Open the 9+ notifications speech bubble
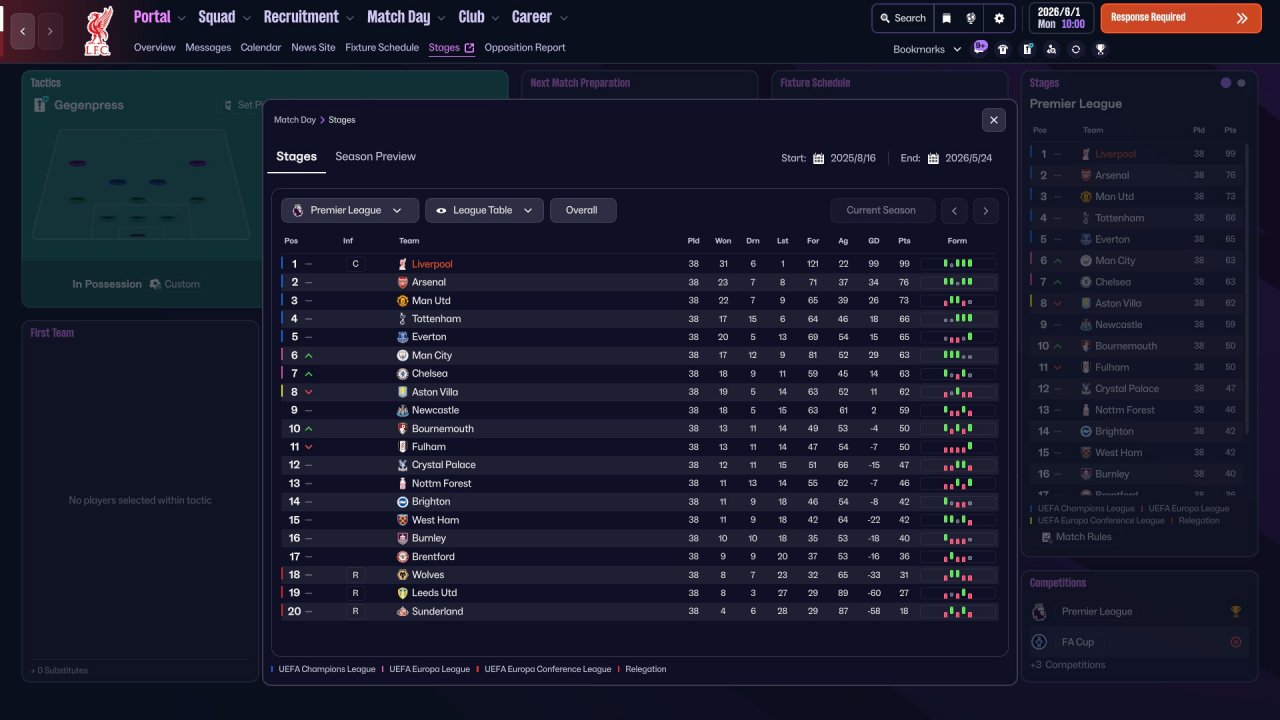 point(980,47)
